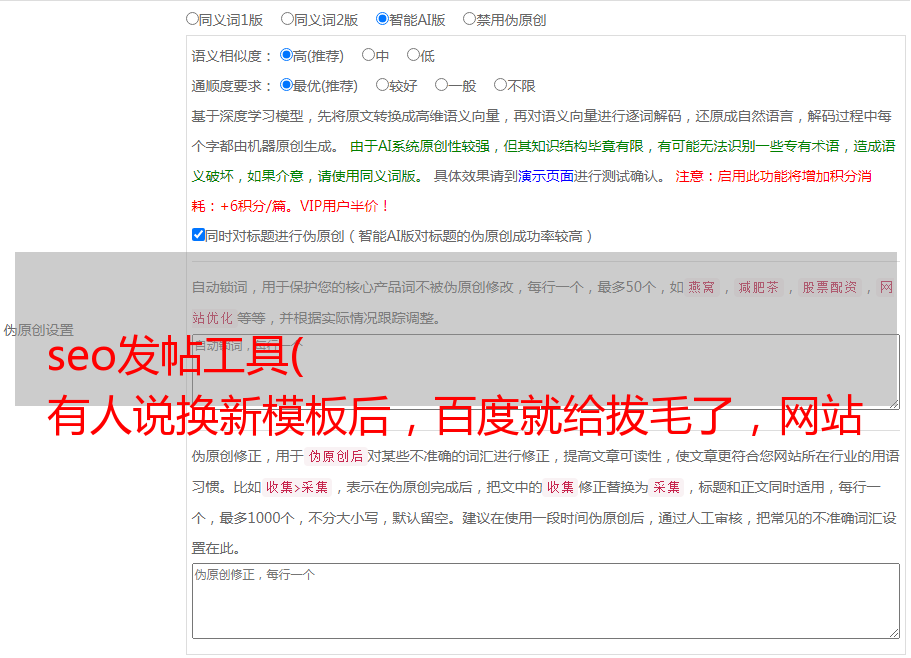Click the 燕窝 example keyword
This screenshot has height=658, width=911.
tap(701, 287)
